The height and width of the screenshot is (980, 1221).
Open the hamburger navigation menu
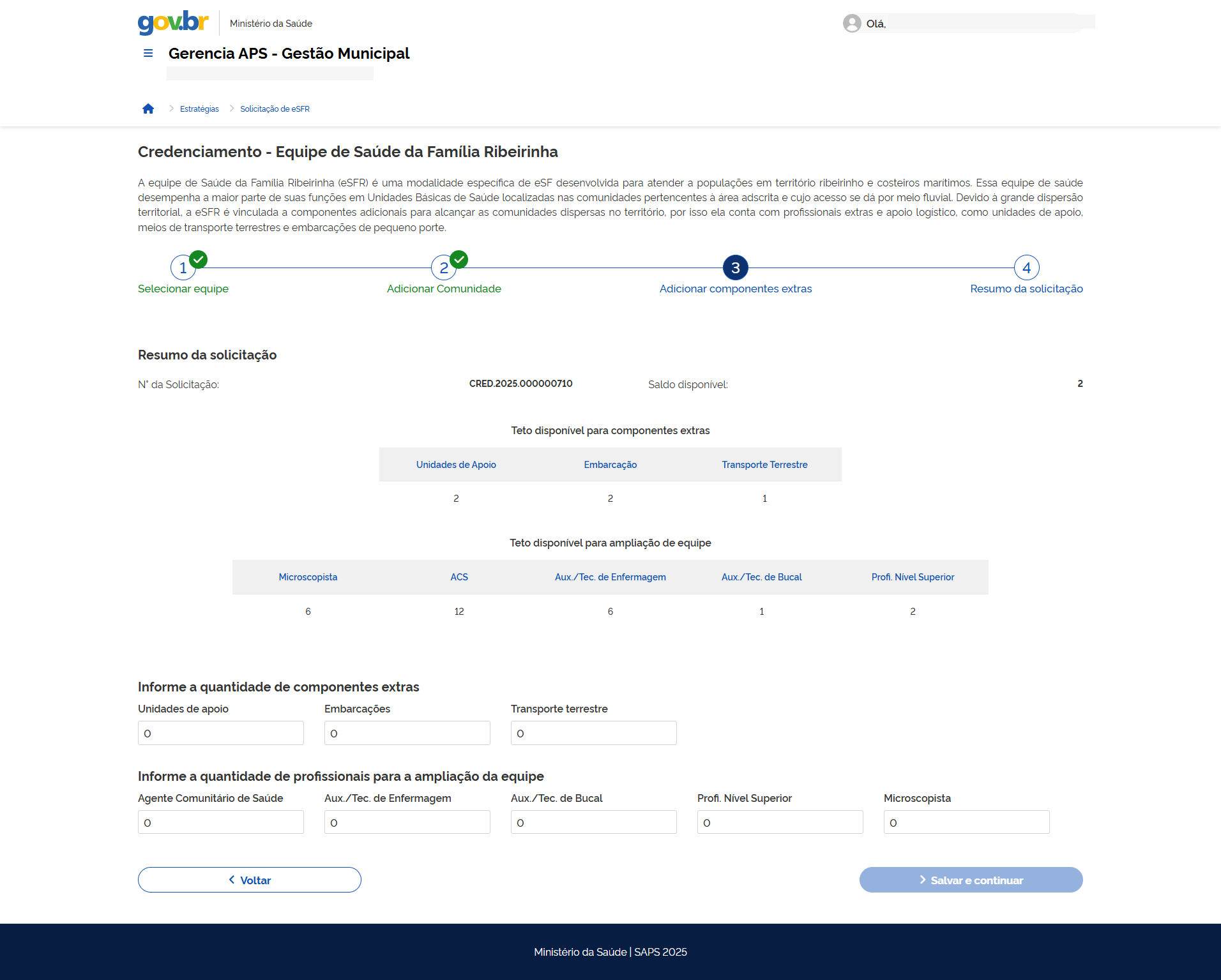[148, 54]
